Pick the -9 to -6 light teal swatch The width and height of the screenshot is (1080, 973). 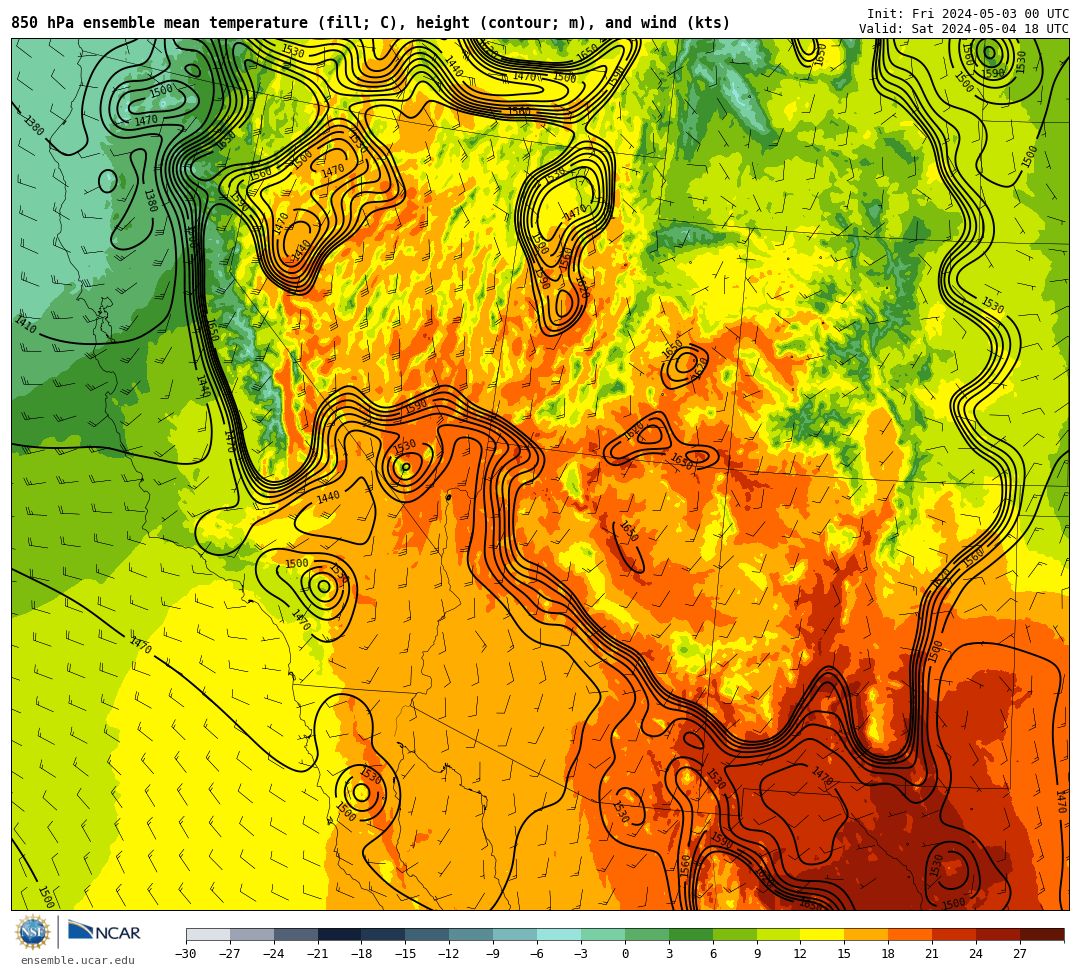pyautogui.click(x=515, y=934)
